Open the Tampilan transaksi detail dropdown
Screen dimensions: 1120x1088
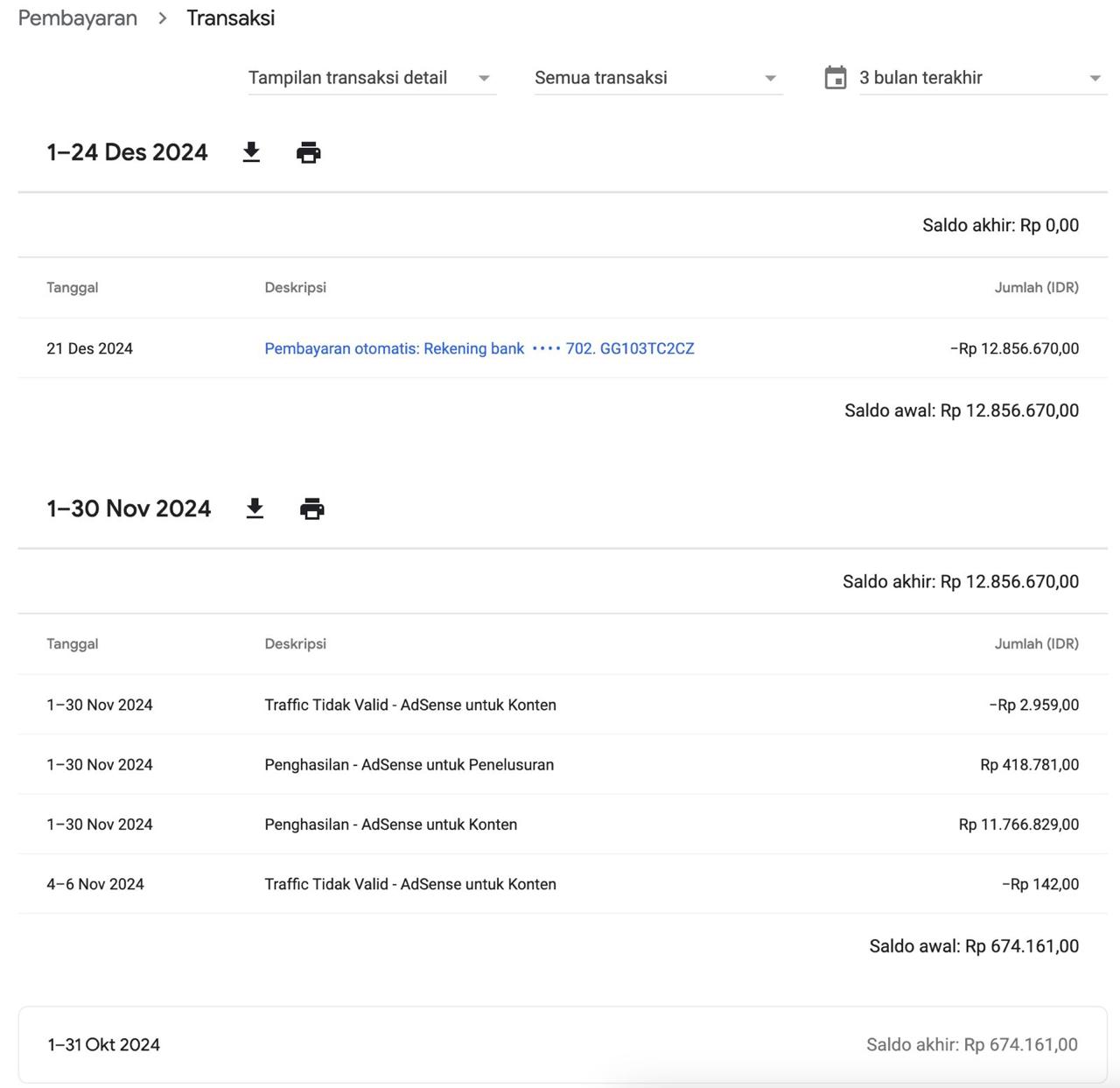(372, 78)
